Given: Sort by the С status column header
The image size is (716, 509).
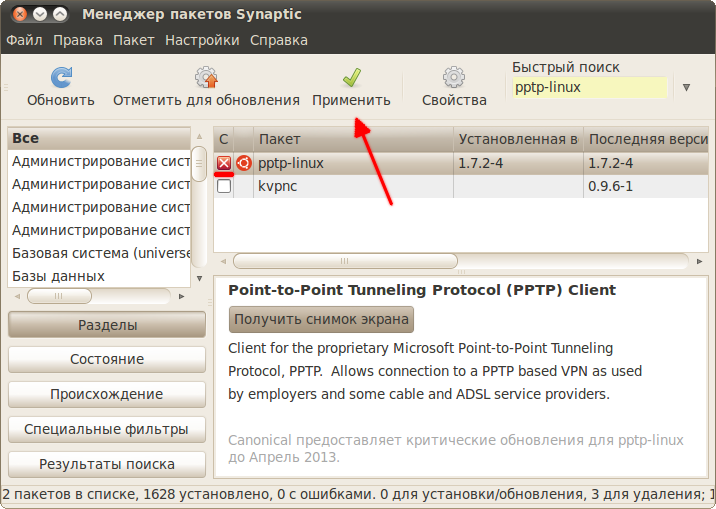Looking at the screenshot, I should coord(224,139).
